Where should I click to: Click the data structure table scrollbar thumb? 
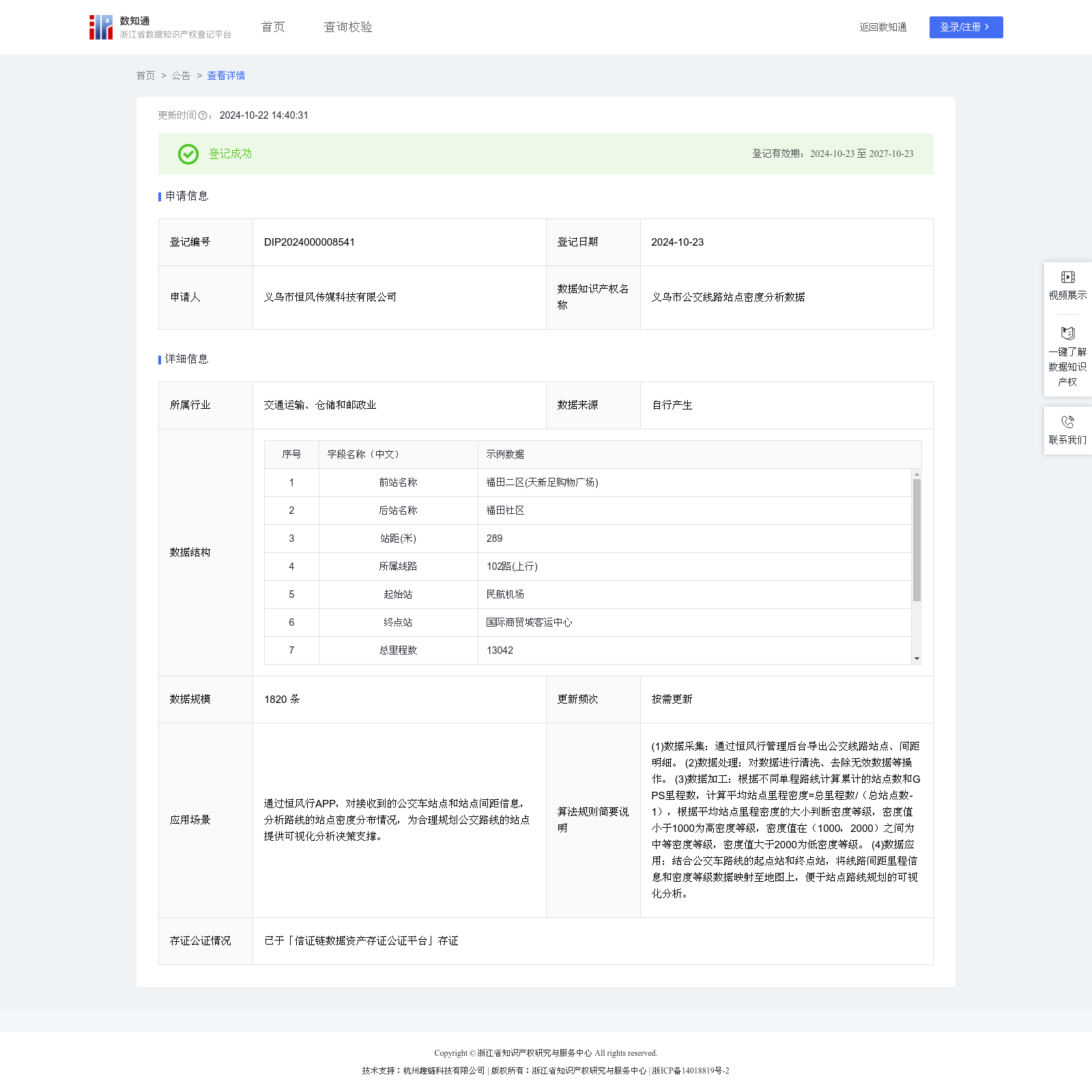pyautogui.click(x=917, y=539)
